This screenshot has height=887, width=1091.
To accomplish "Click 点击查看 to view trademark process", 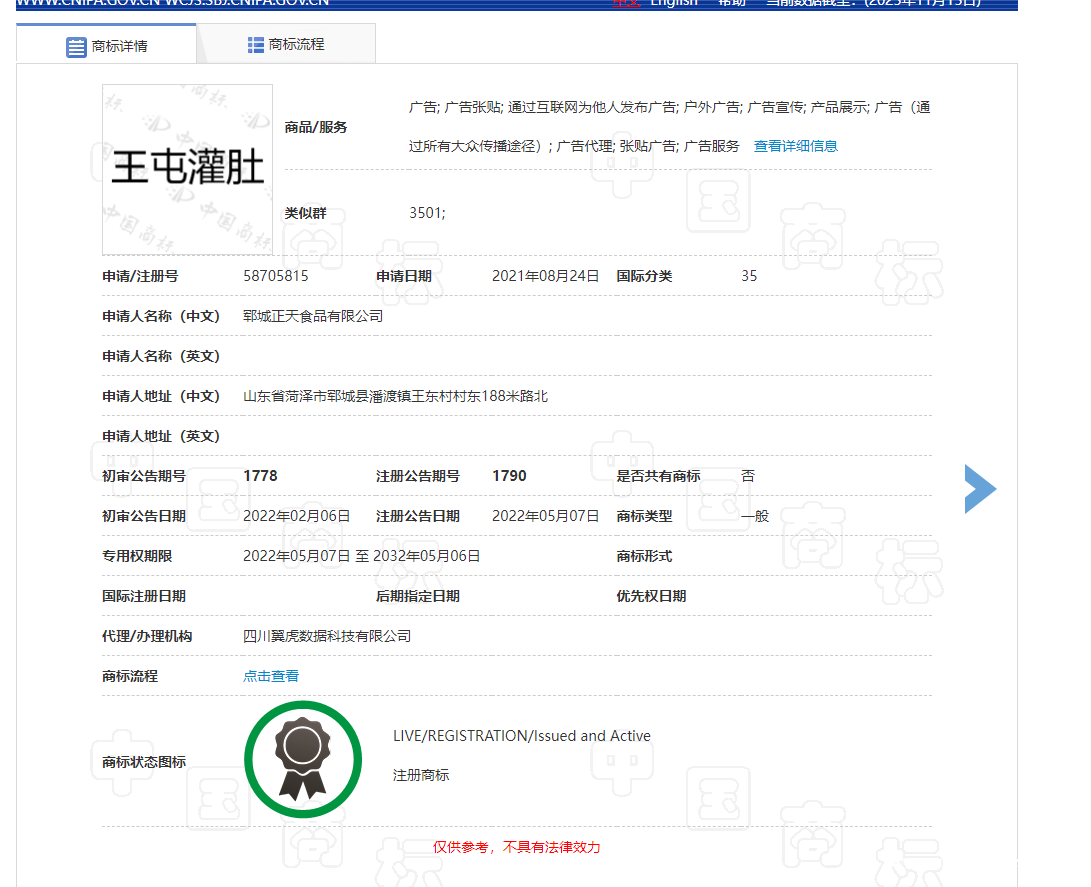I will point(271,676).
